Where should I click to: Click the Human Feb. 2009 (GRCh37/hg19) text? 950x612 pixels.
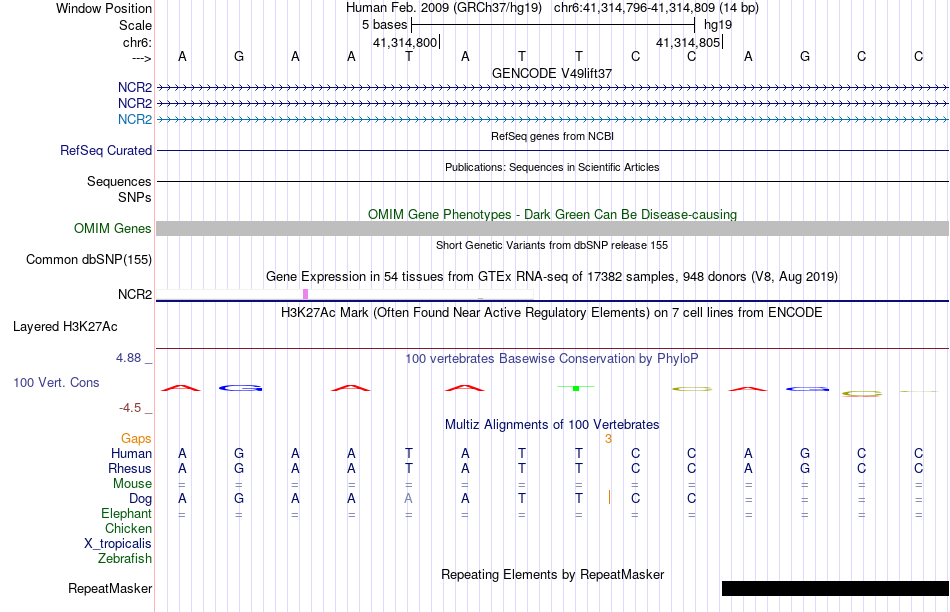pyautogui.click(x=445, y=8)
